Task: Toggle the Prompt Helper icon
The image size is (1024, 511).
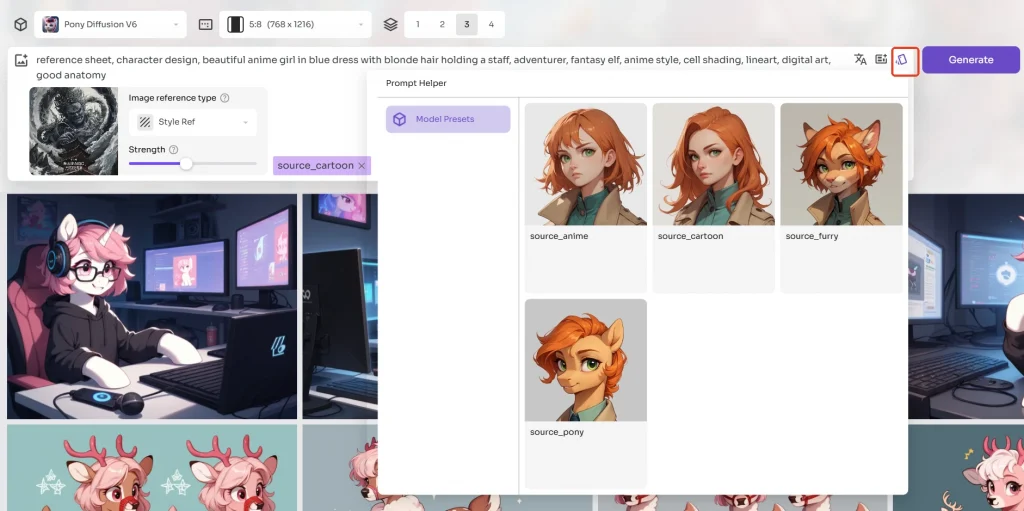Action: (x=904, y=60)
